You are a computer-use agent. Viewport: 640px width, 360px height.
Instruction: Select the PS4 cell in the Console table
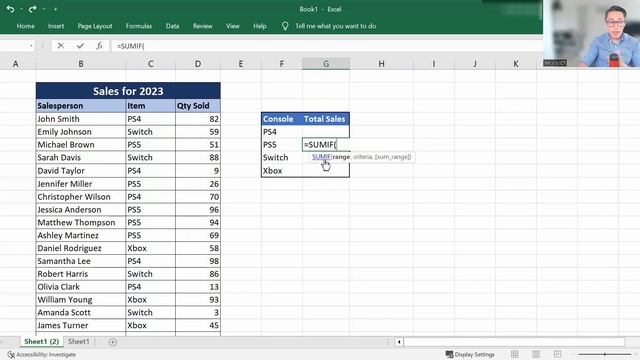pos(282,132)
